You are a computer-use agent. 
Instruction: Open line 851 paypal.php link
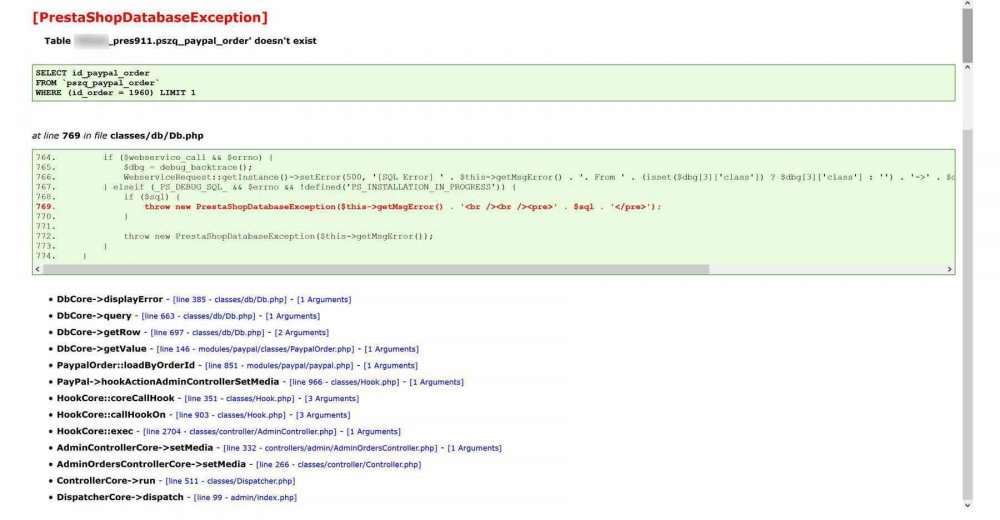point(279,366)
